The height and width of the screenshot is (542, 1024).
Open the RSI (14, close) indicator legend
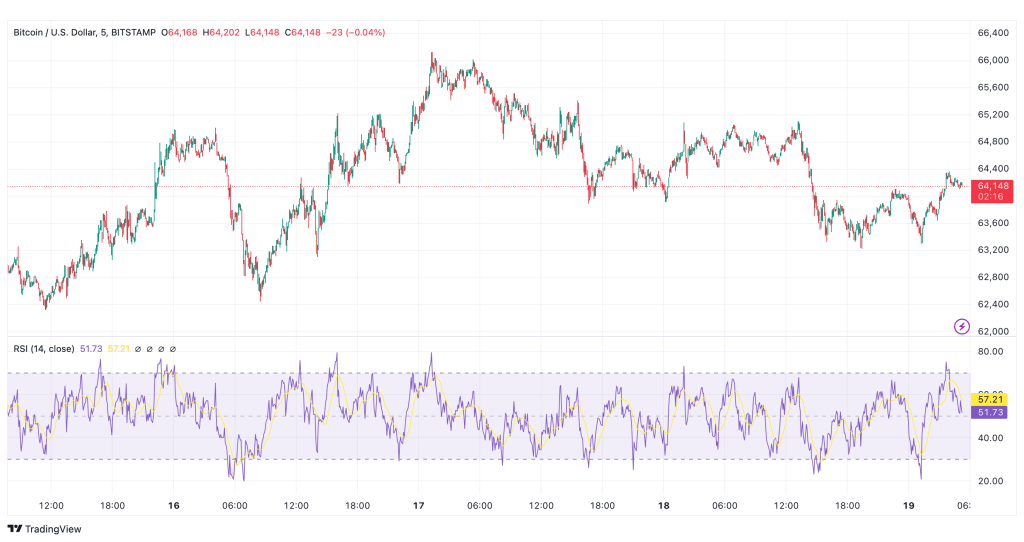44,349
